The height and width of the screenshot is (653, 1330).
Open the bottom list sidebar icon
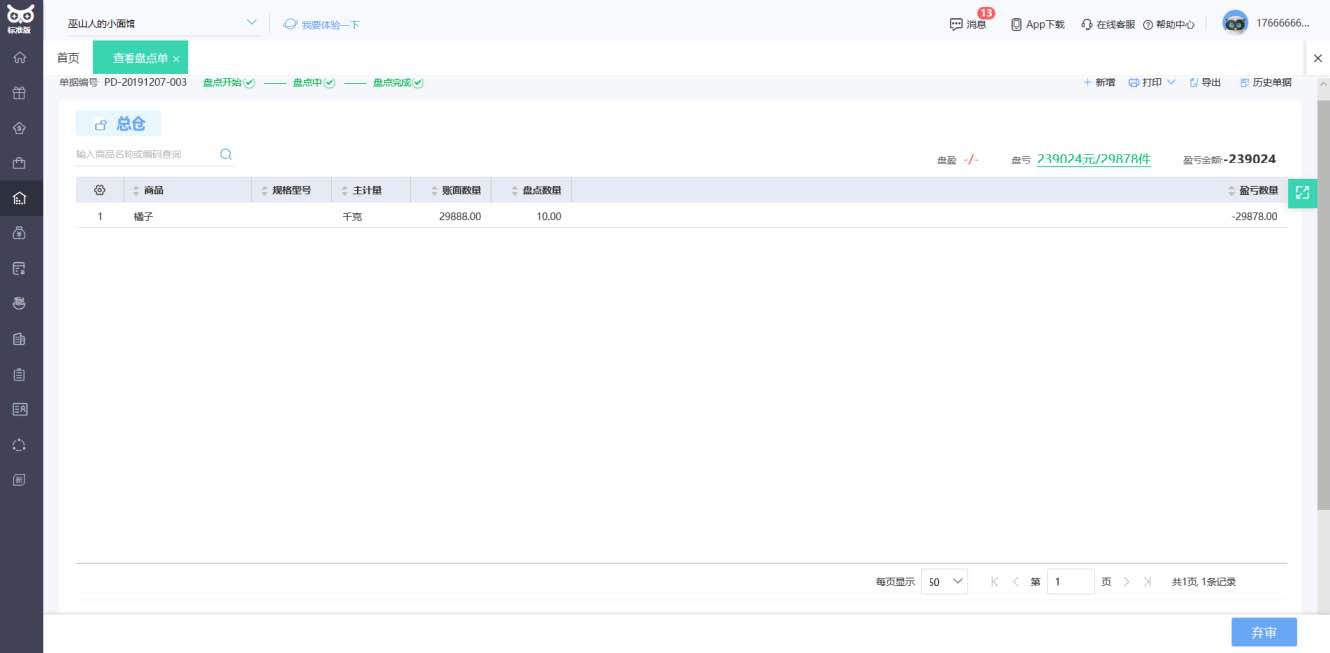coord(19,479)
